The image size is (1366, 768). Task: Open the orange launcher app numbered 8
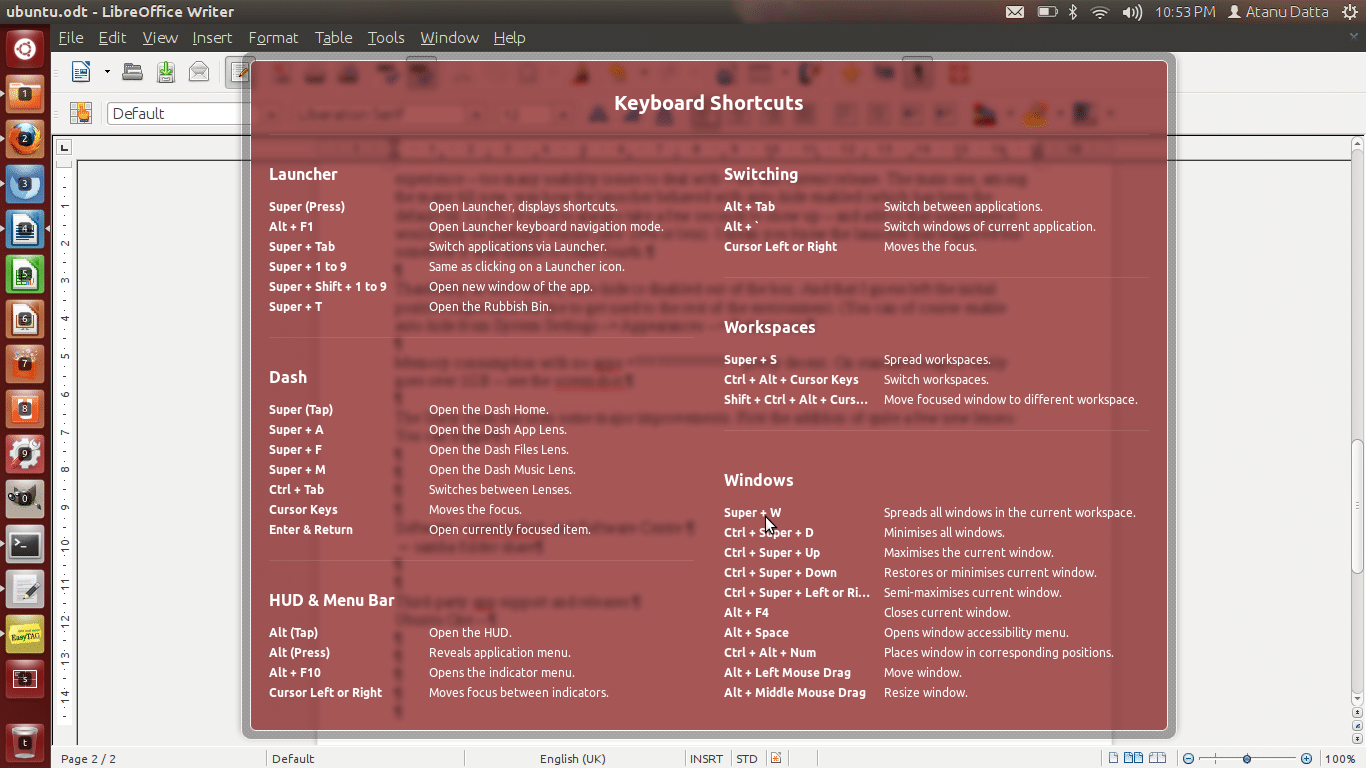click(x=25, y=410)
